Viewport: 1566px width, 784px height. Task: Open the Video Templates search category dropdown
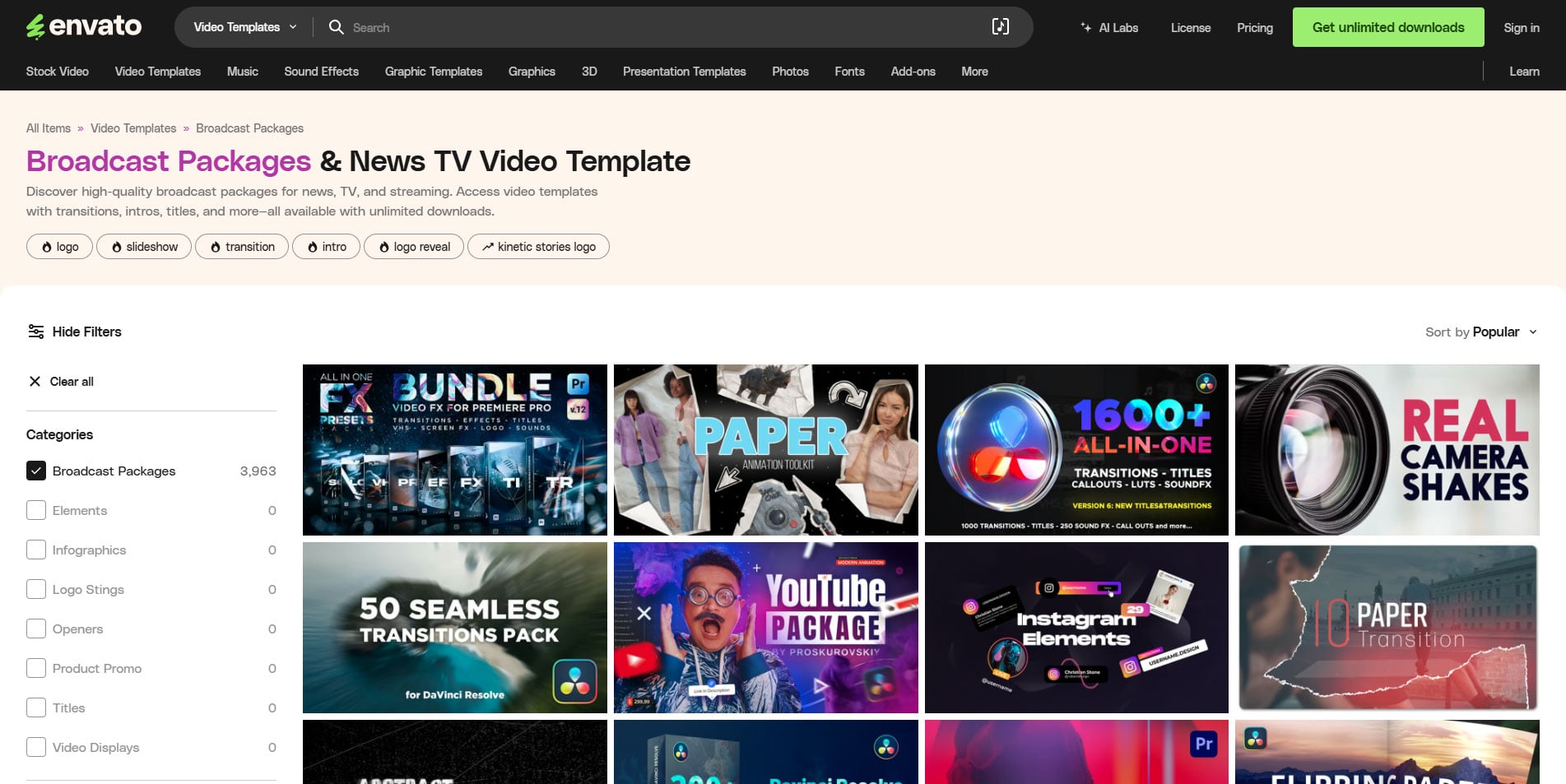click(245, 27)
